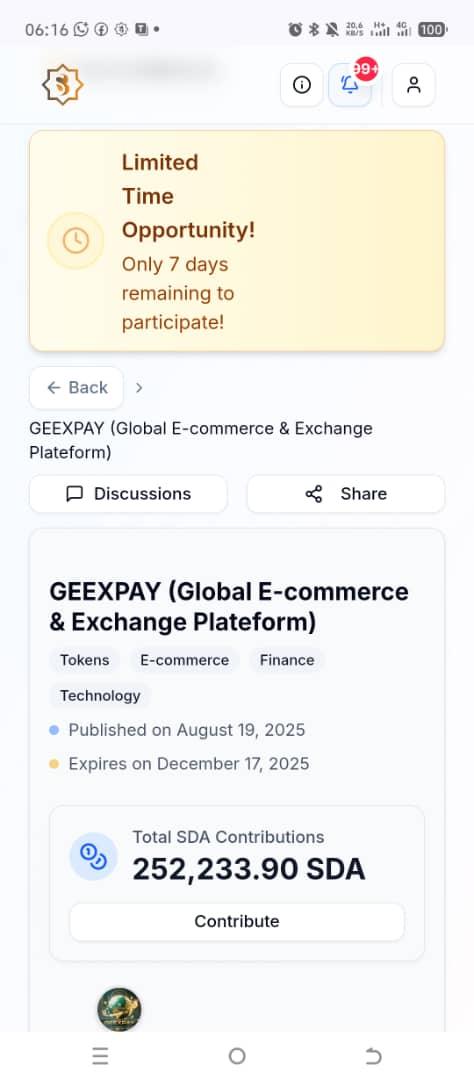Select the Technology tag

[100, 696]
